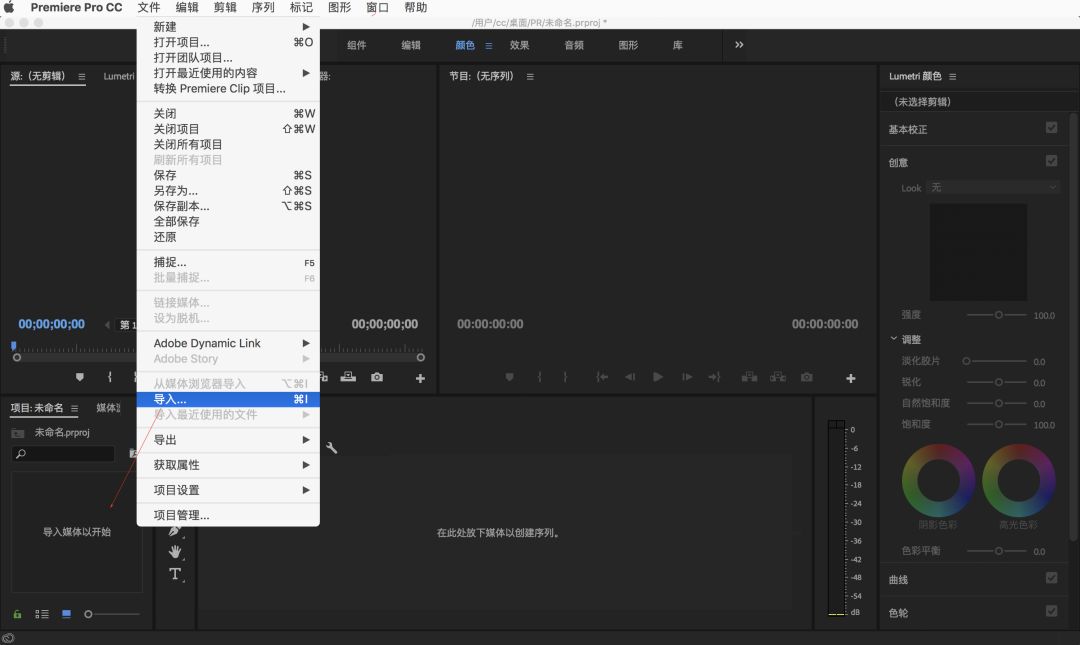Image resolution: width=1080 pixels, height=645 pixels.
Task: Select the Hand tool
Action: click(175, 551)
